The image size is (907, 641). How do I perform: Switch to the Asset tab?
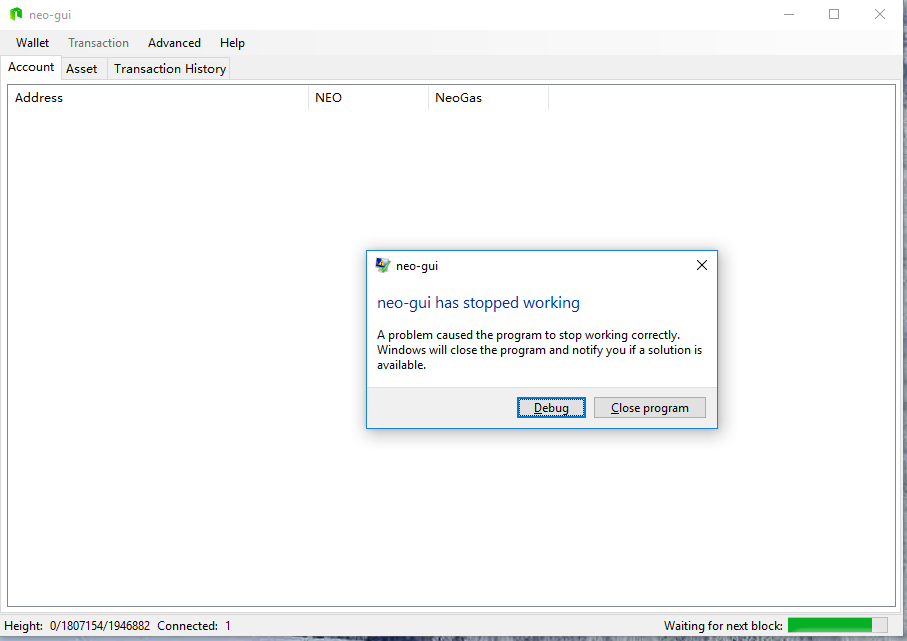(x=83, y=68)
